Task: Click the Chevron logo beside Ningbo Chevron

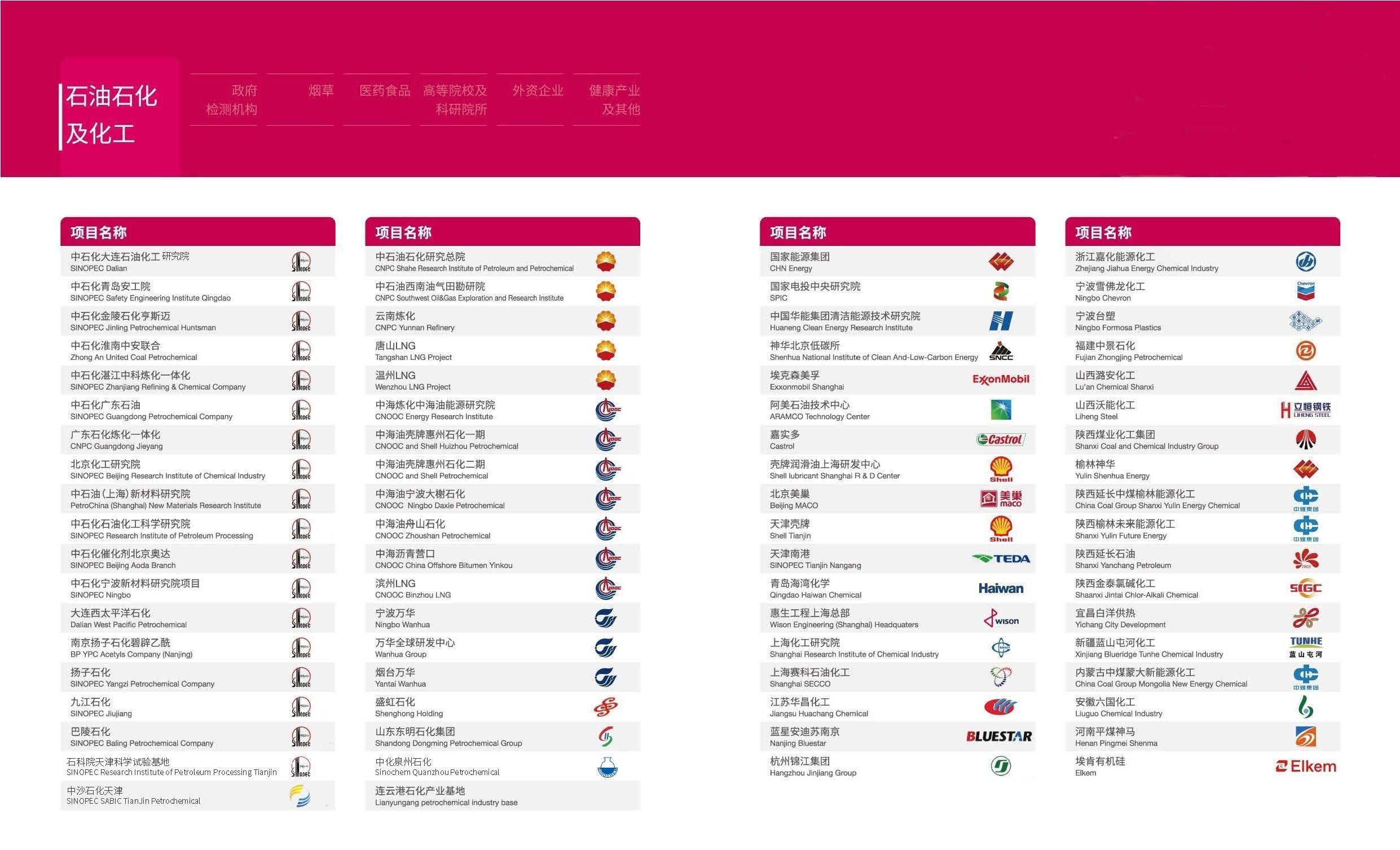Action: point(1306,291)
